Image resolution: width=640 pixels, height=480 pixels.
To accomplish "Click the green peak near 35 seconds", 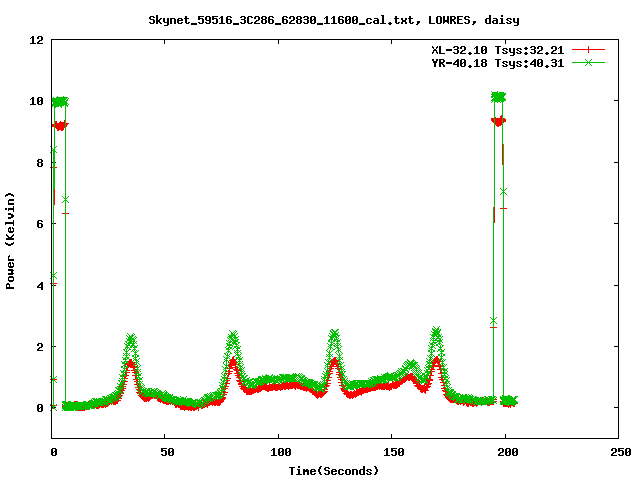I will coord(131,339).
